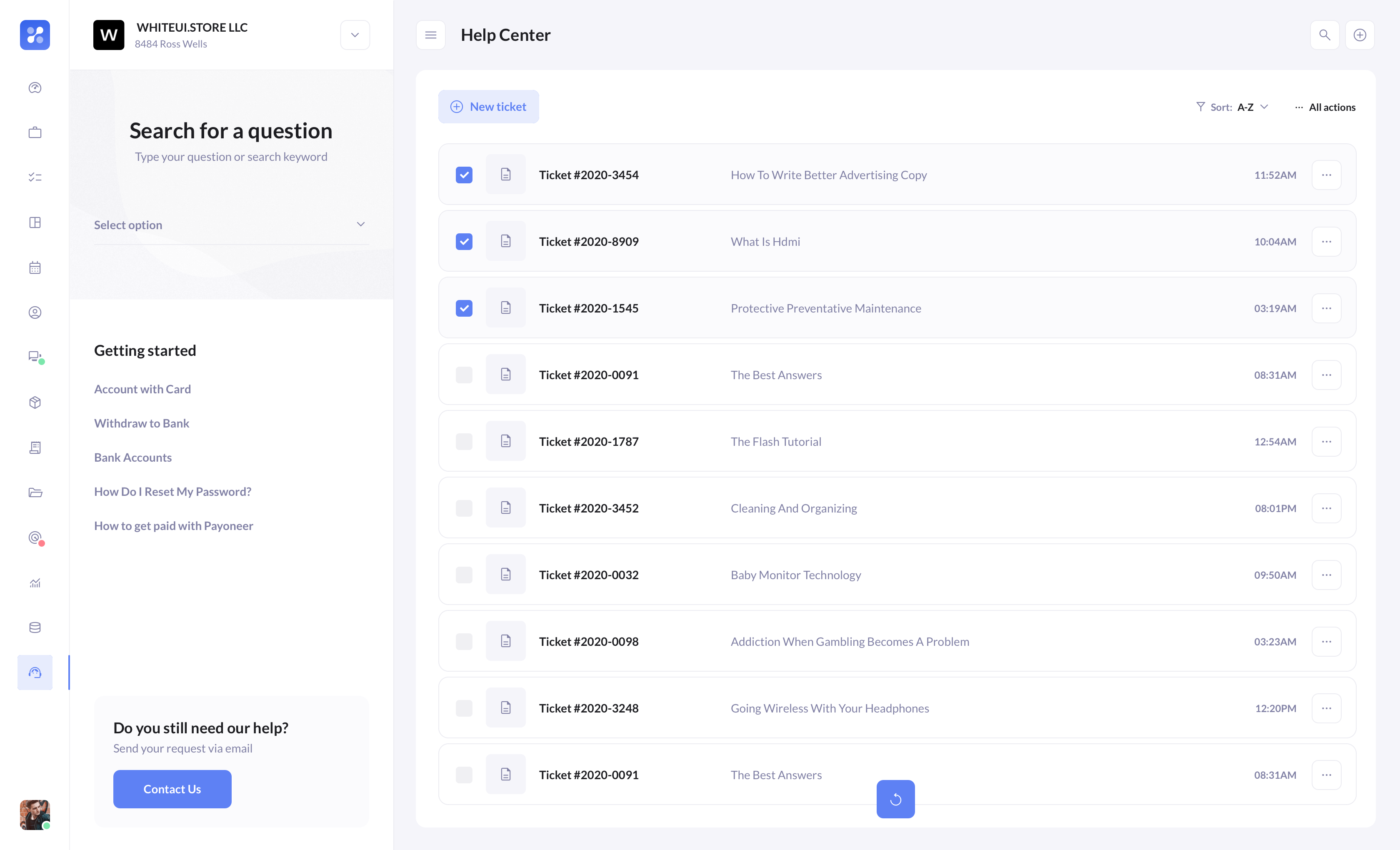This screenshot has height=850, width=1400.
Task: Open the calendar icon in sidebar
Action: (x=35, y=267)
